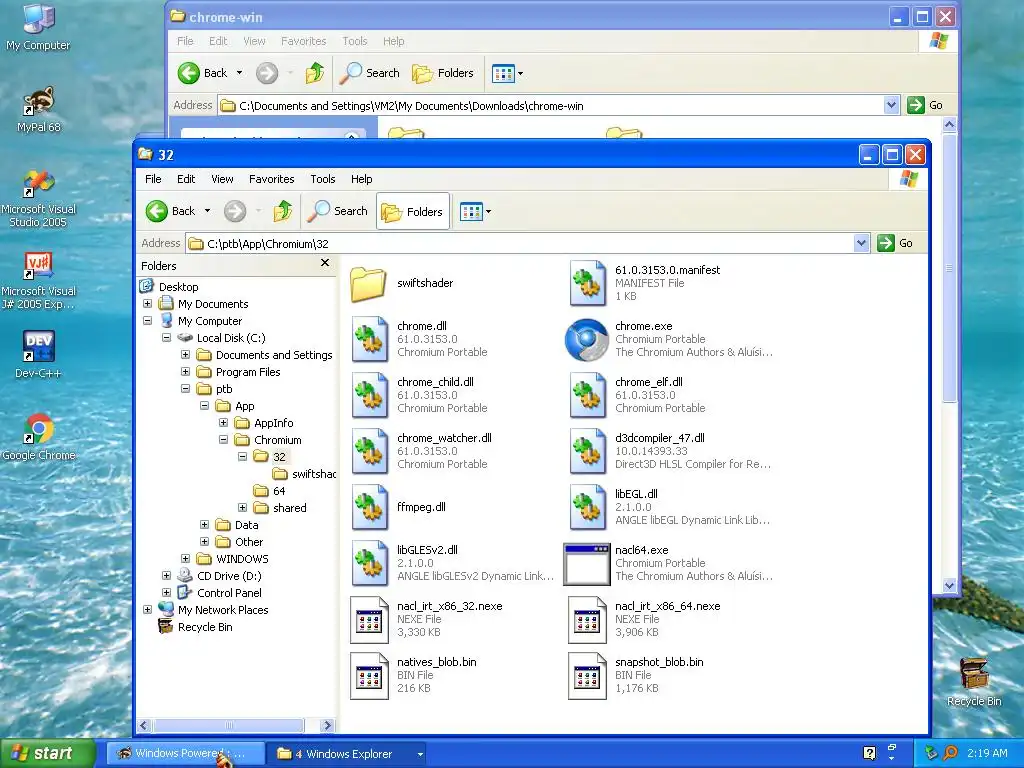Viewport: 1024px width, 768px height.
Task: Toggle Folders button in chrome-win window
Action: pos(443,73)
